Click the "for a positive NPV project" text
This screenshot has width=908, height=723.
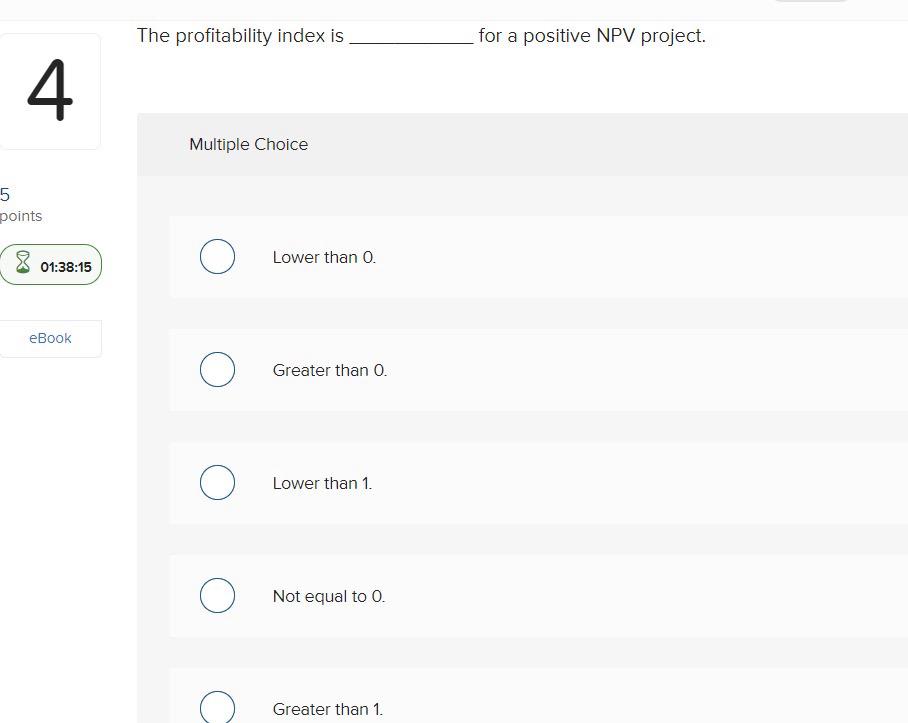click(590, 35)
